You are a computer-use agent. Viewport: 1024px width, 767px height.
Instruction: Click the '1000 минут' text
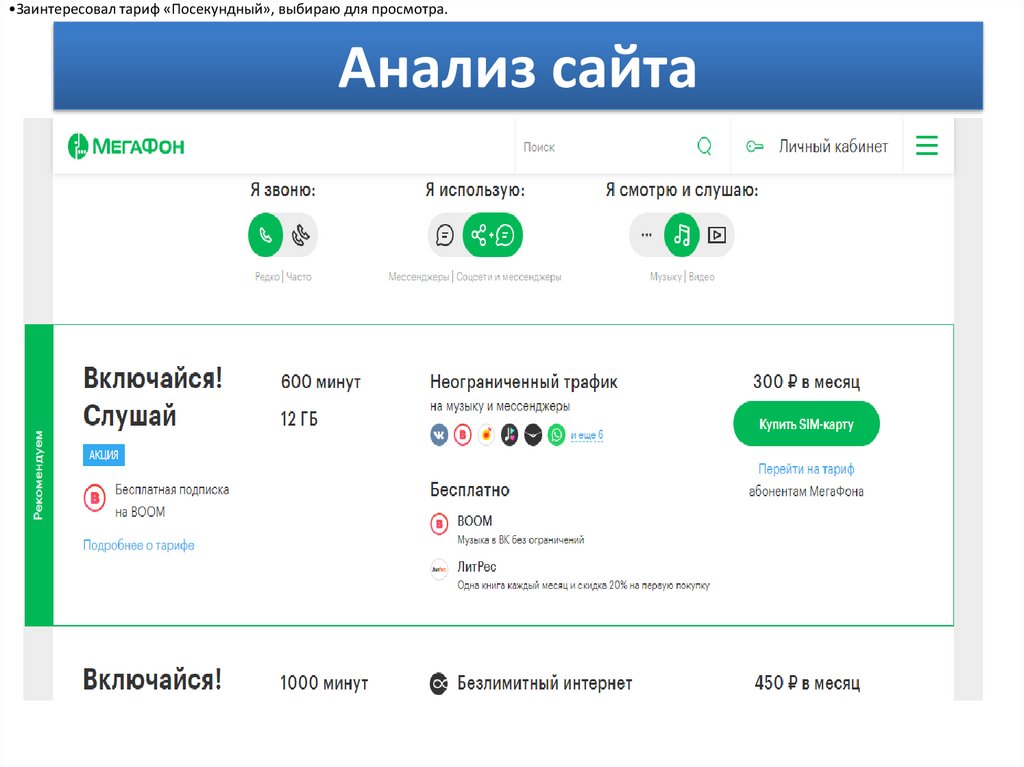[325, 683]
